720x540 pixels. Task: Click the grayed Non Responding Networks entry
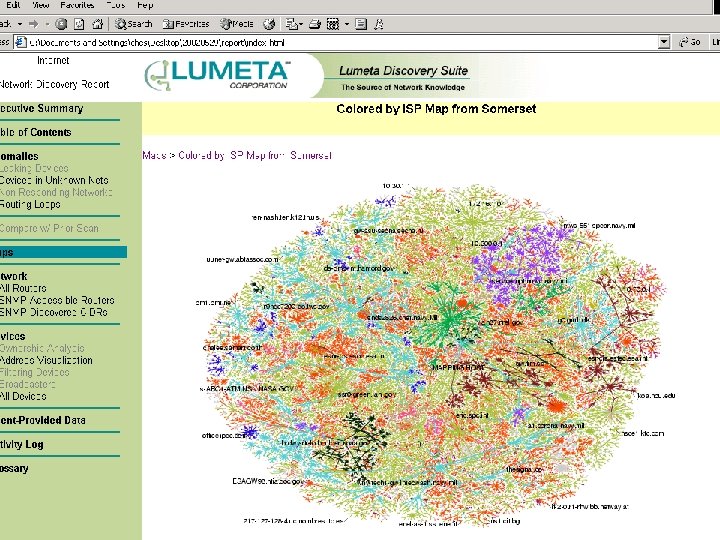(x=56, y=192)
